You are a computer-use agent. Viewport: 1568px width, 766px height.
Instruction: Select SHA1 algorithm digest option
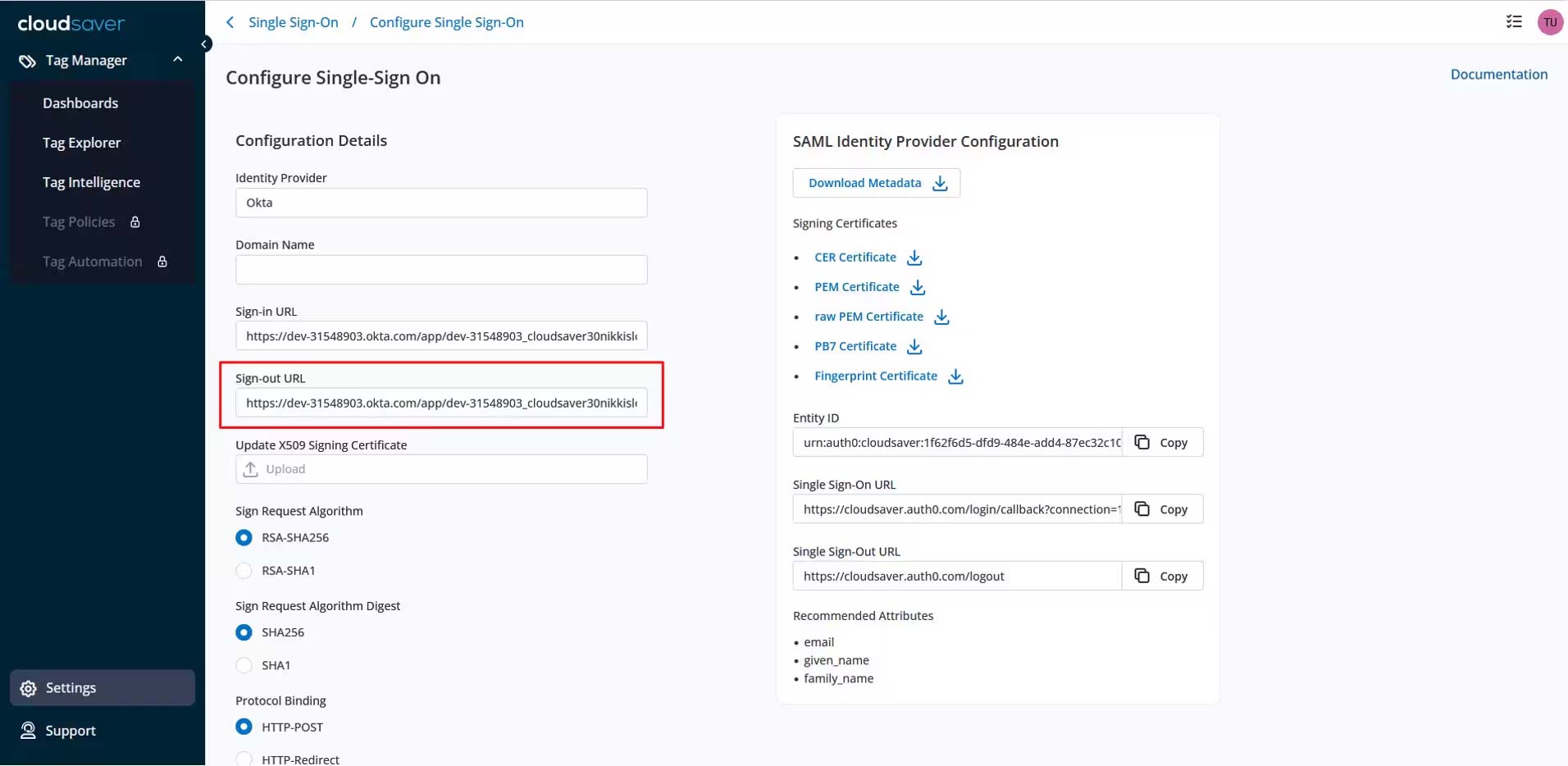click(244, 665)
